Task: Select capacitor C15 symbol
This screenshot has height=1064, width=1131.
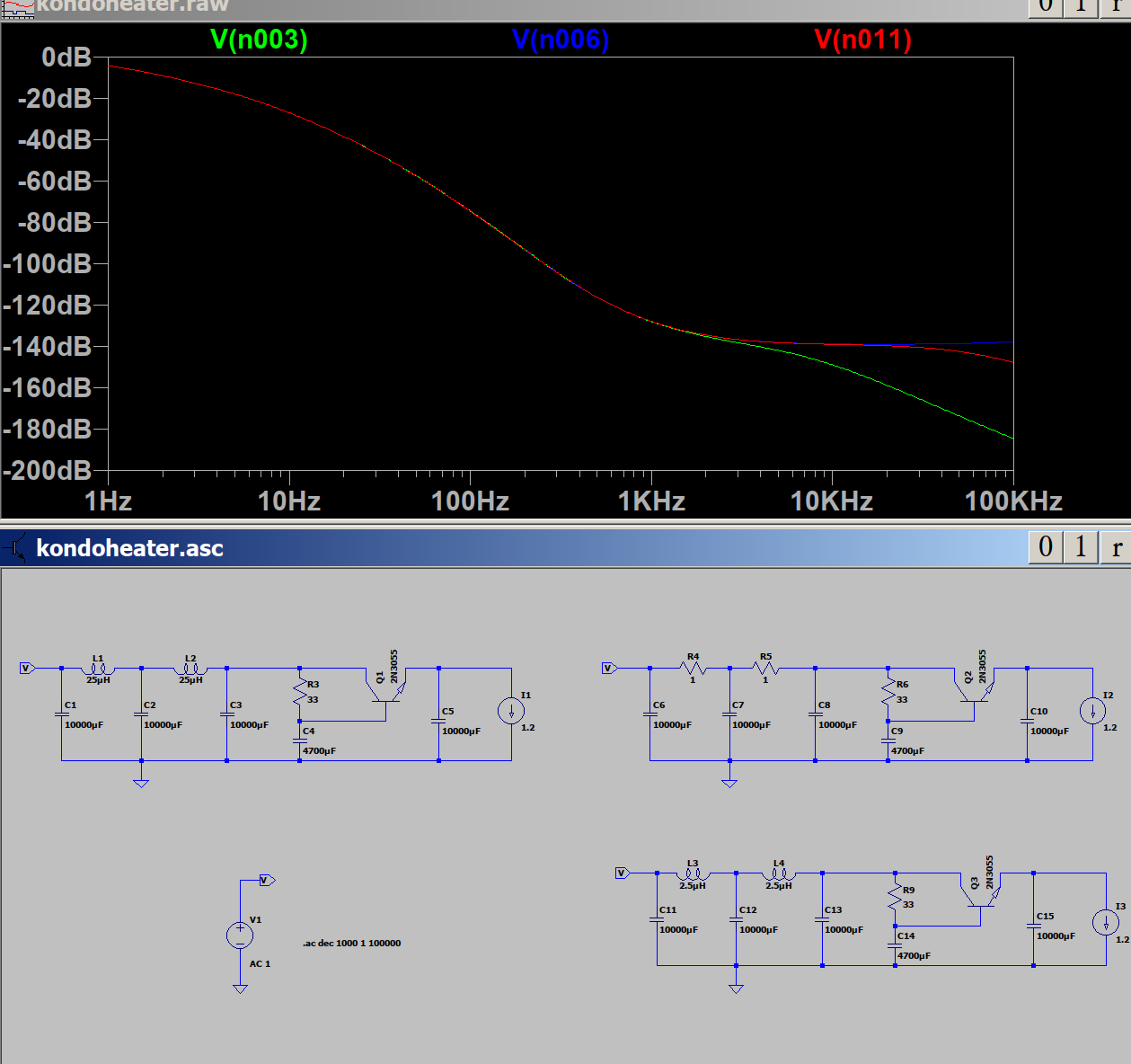Action: pyautogui.click(x=1034, y=926)
